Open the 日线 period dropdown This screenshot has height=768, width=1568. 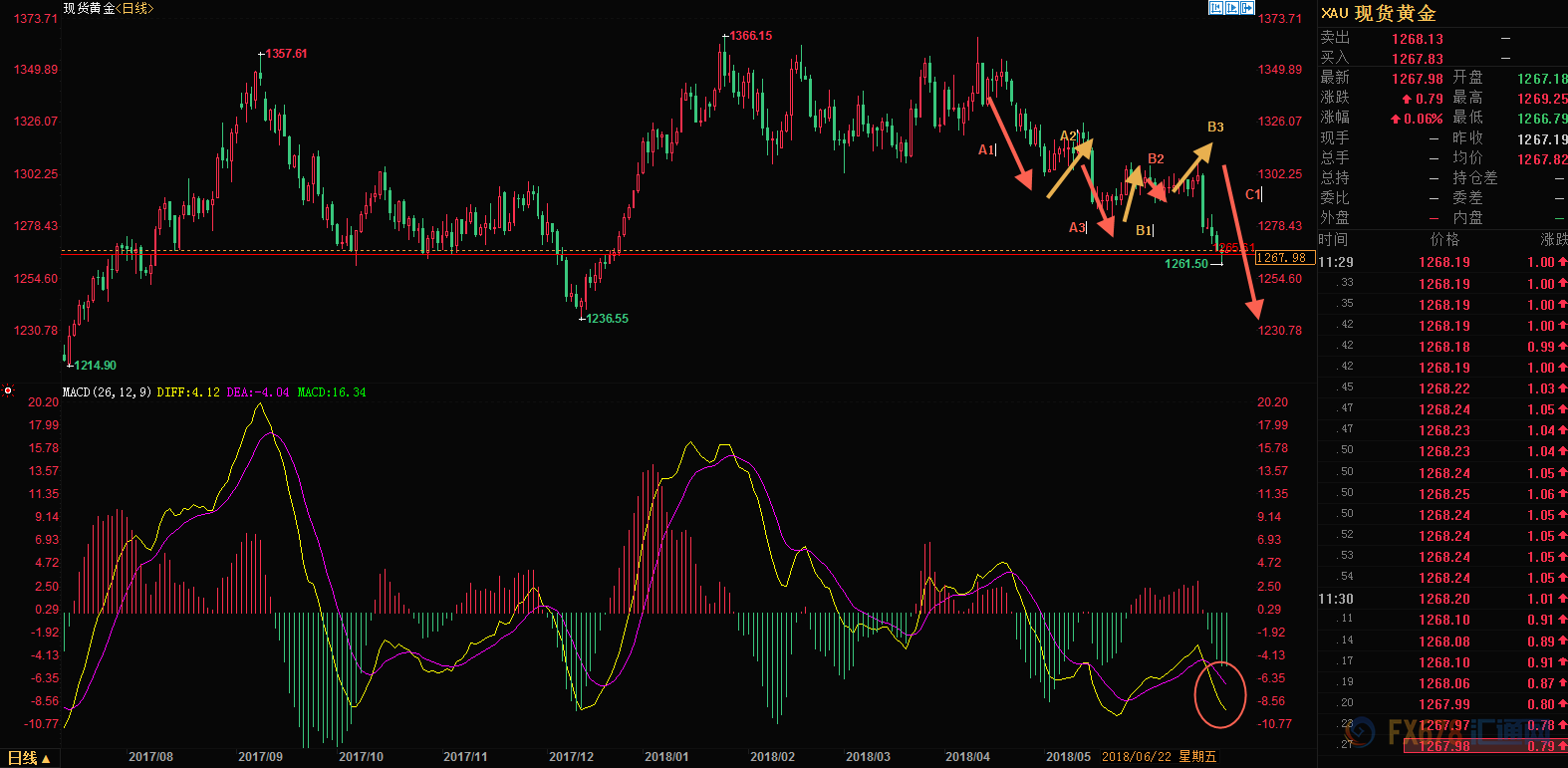pos(29,758)
